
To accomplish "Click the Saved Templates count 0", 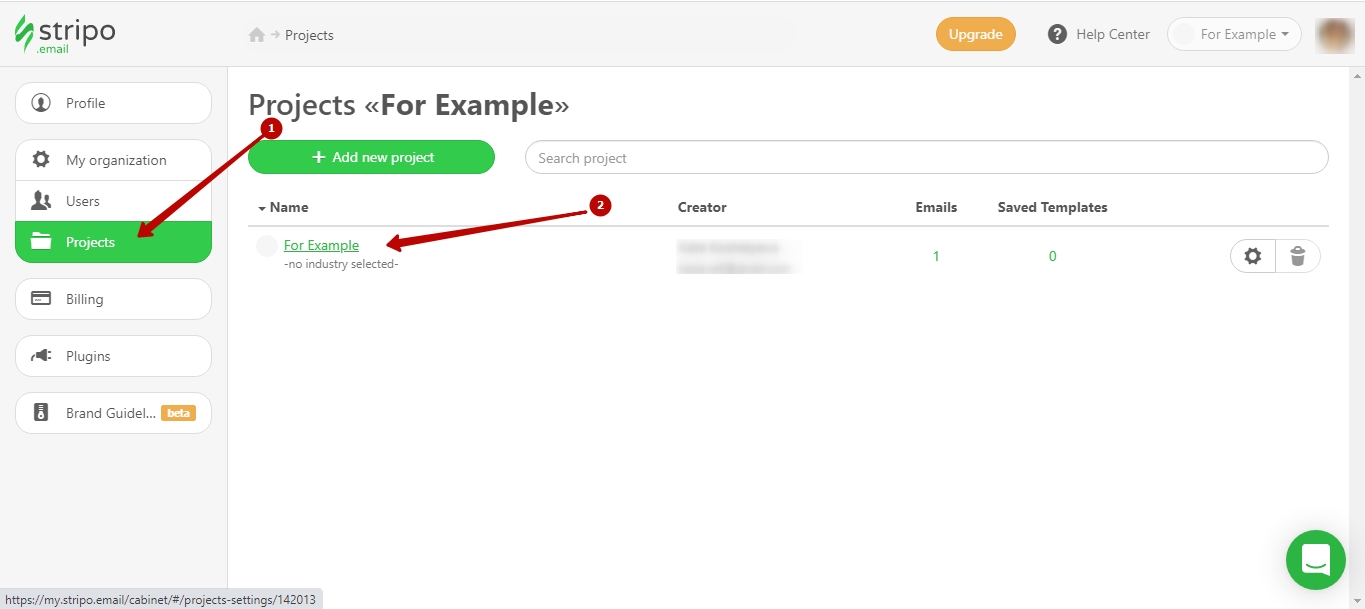I will coord(1052,256).
